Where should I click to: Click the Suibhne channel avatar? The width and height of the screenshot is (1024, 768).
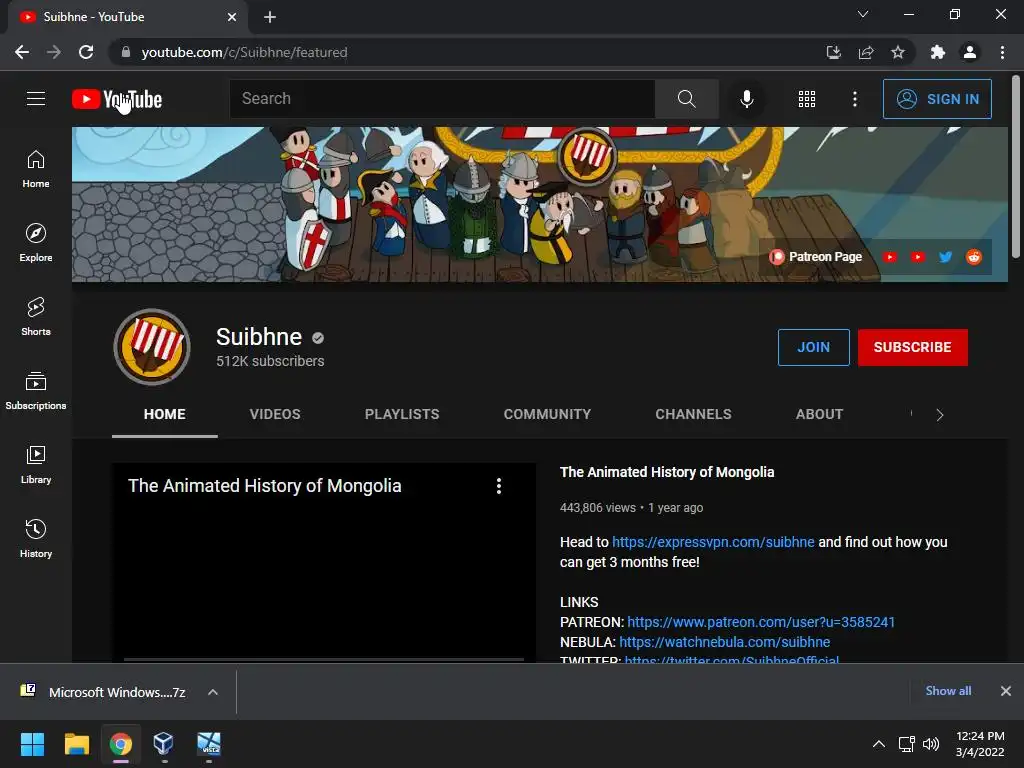[x=152, y=346]
